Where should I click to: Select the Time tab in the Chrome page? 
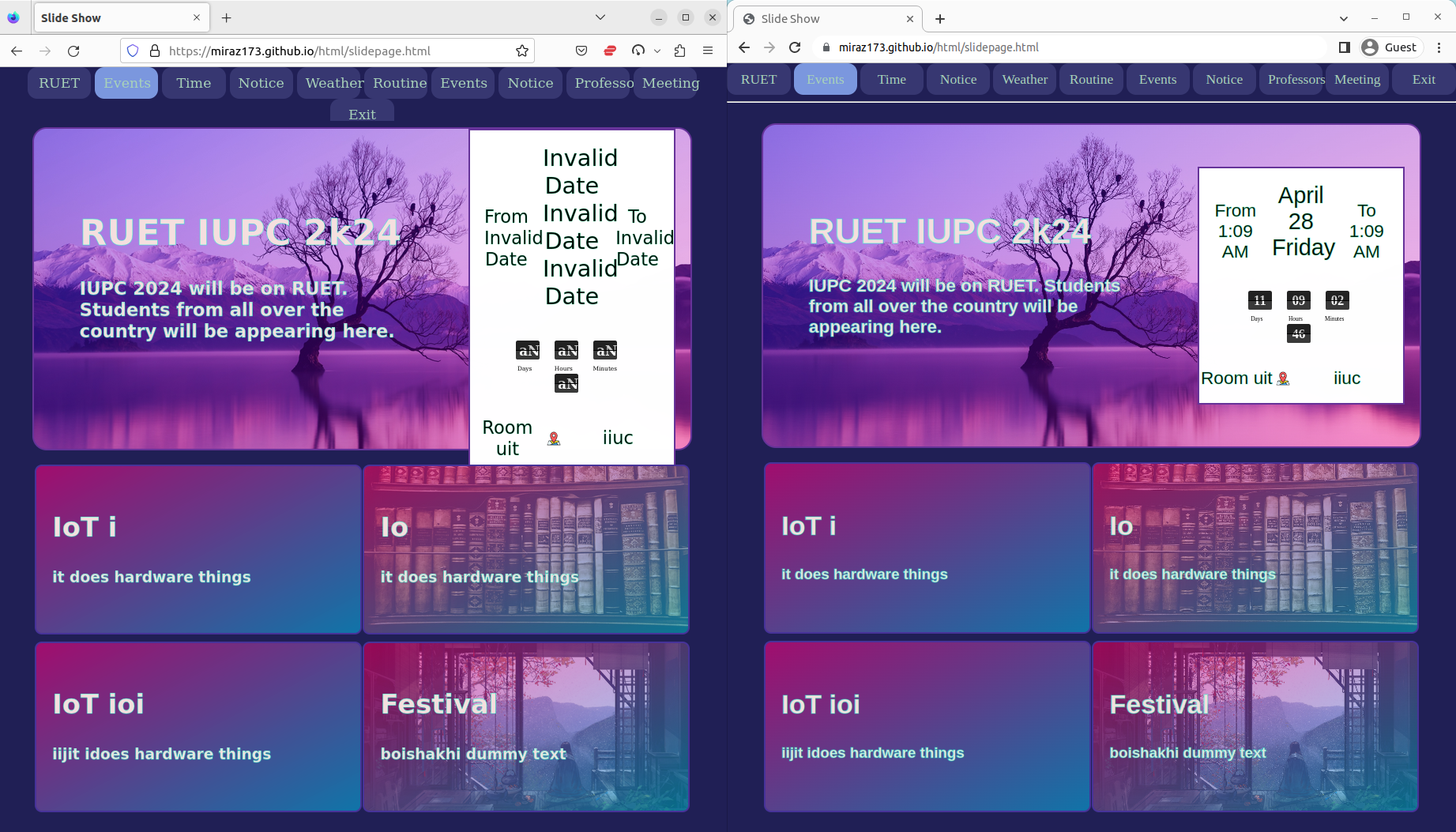[x=891, y=79]
